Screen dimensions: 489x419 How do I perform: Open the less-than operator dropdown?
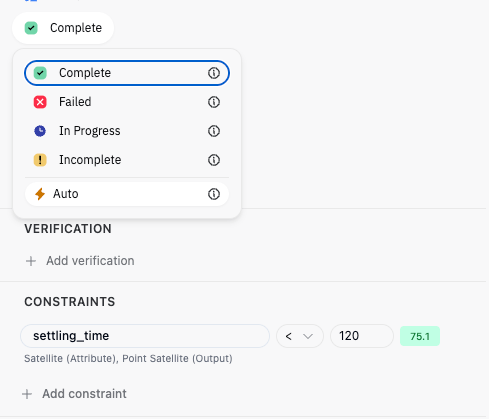point(300,336)
